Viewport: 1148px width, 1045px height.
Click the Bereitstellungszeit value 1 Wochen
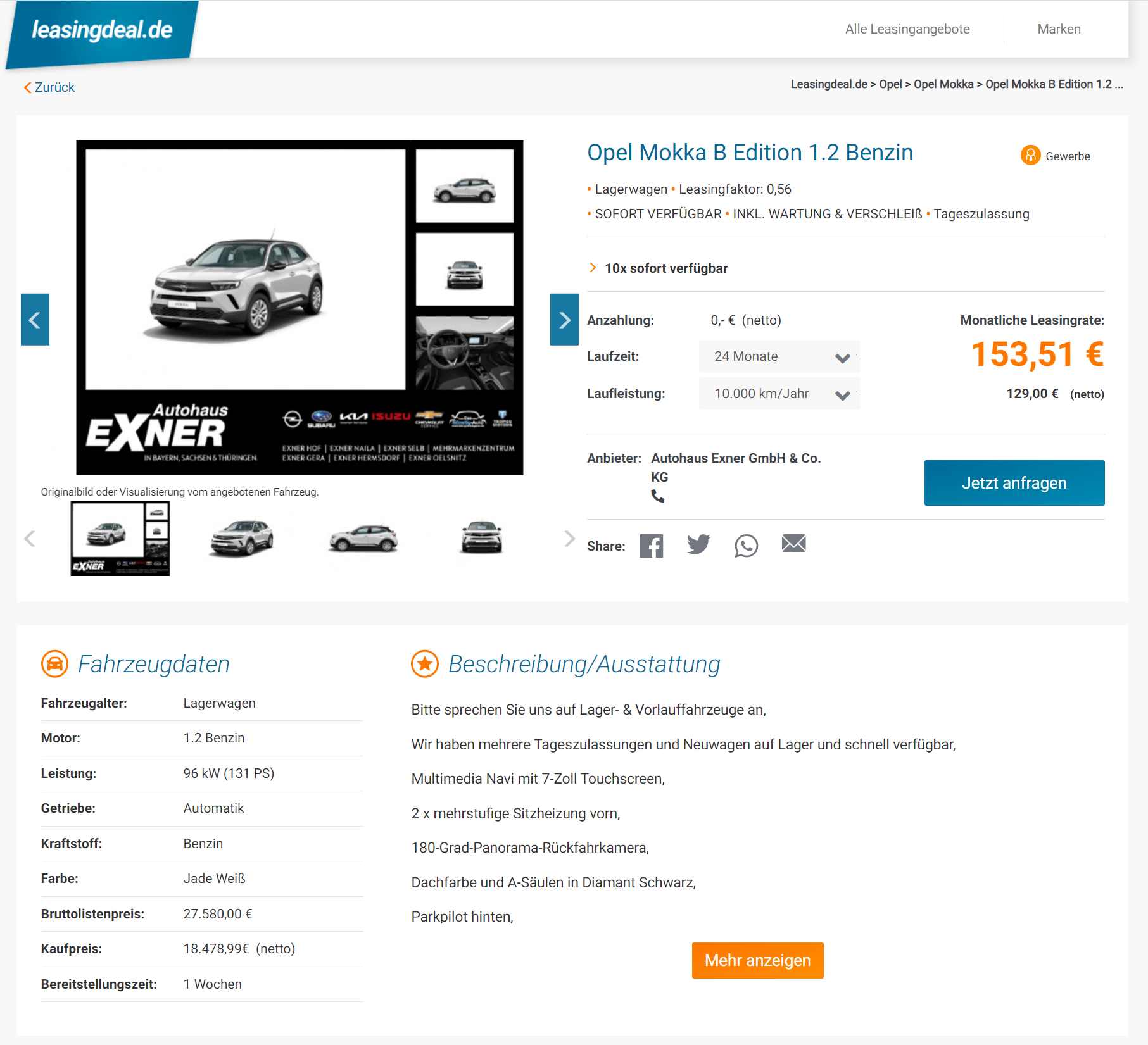click(x=213, y=984)
